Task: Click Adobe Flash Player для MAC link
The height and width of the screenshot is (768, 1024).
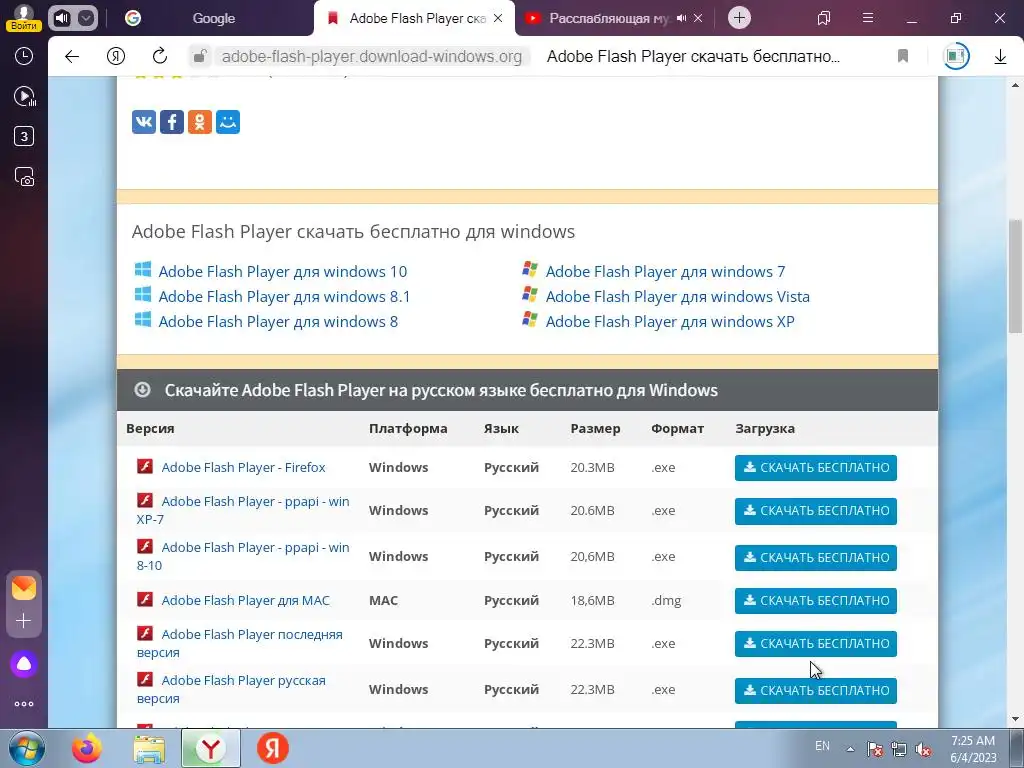Action: coord(245,600)
